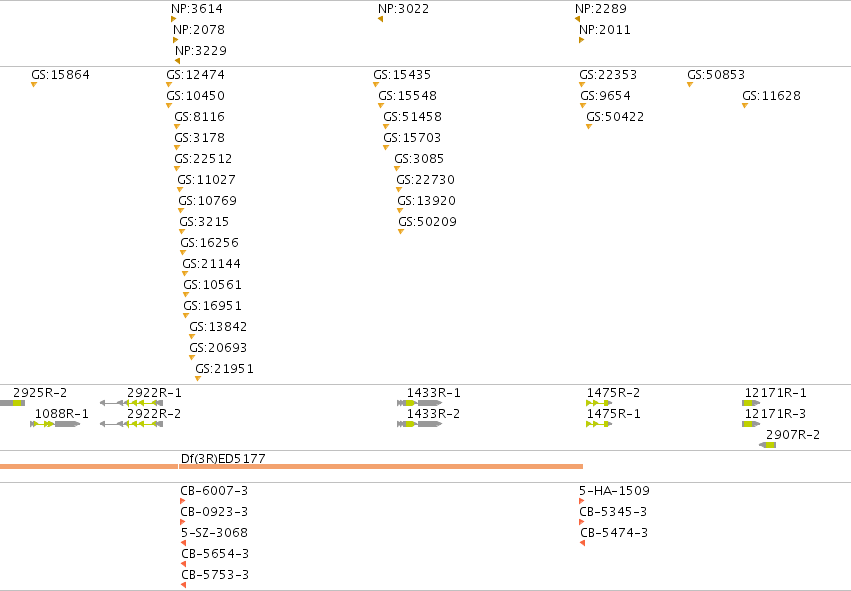Click the 5-HA-1509 insertion label
851x591 pixels.
614,491
